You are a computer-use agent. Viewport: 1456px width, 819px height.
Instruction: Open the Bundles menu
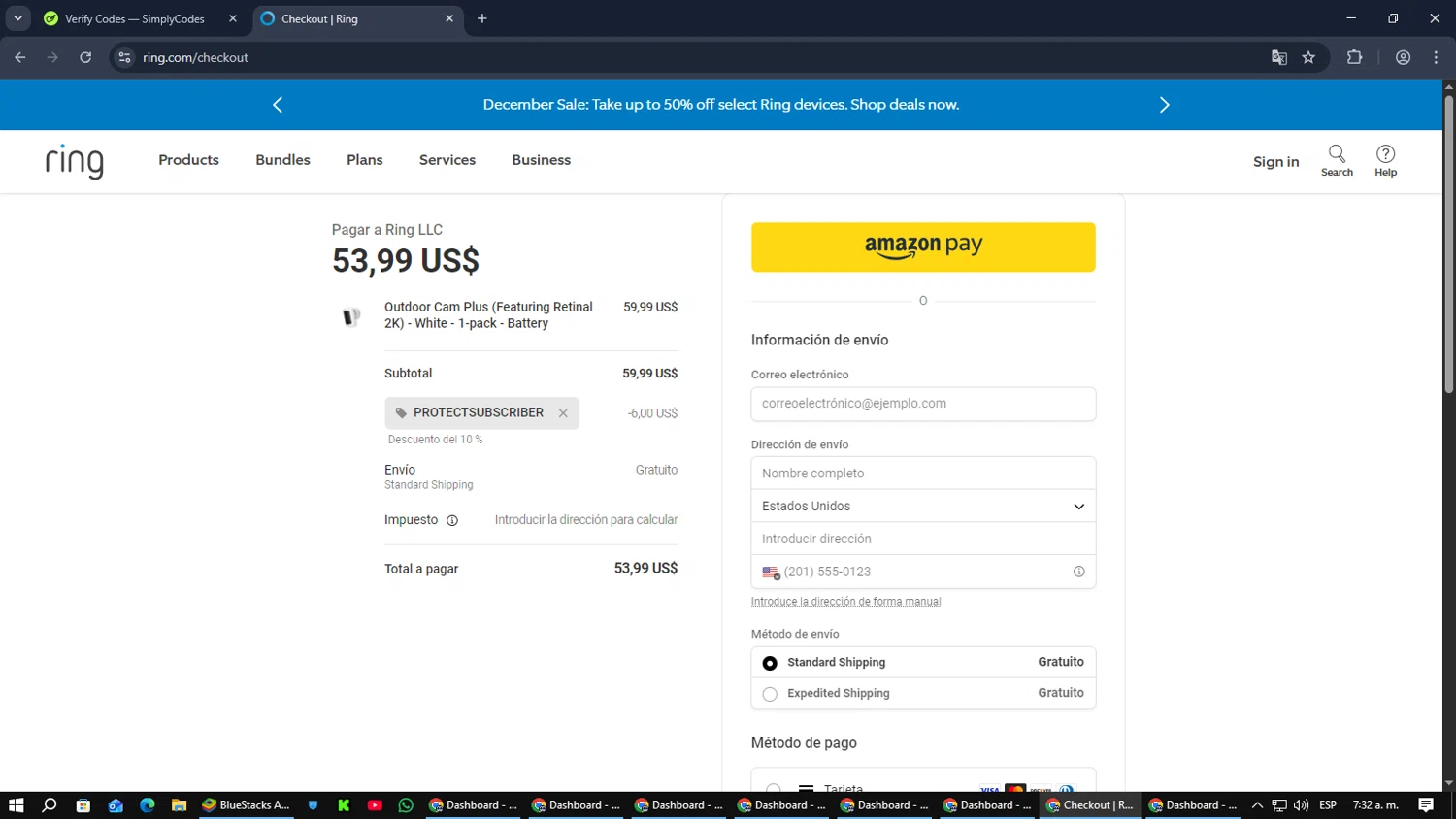[x=282, y=160]
